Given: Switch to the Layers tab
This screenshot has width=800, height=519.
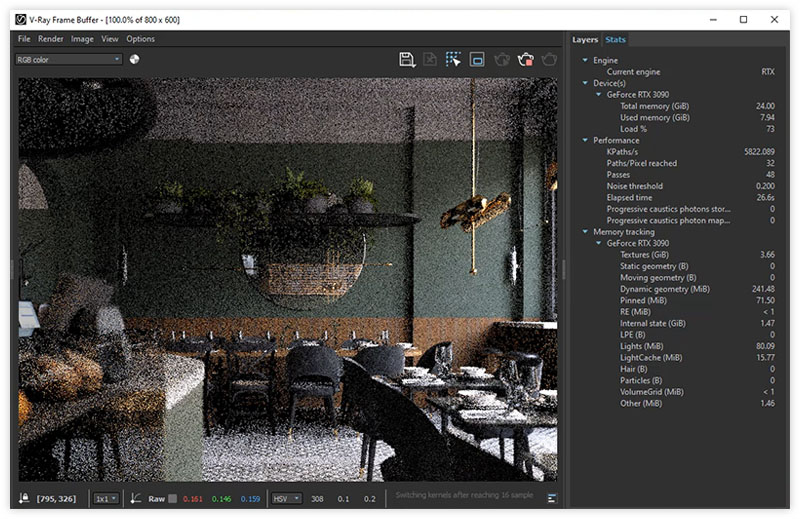Looking at the screenshot, I should 585,40.
